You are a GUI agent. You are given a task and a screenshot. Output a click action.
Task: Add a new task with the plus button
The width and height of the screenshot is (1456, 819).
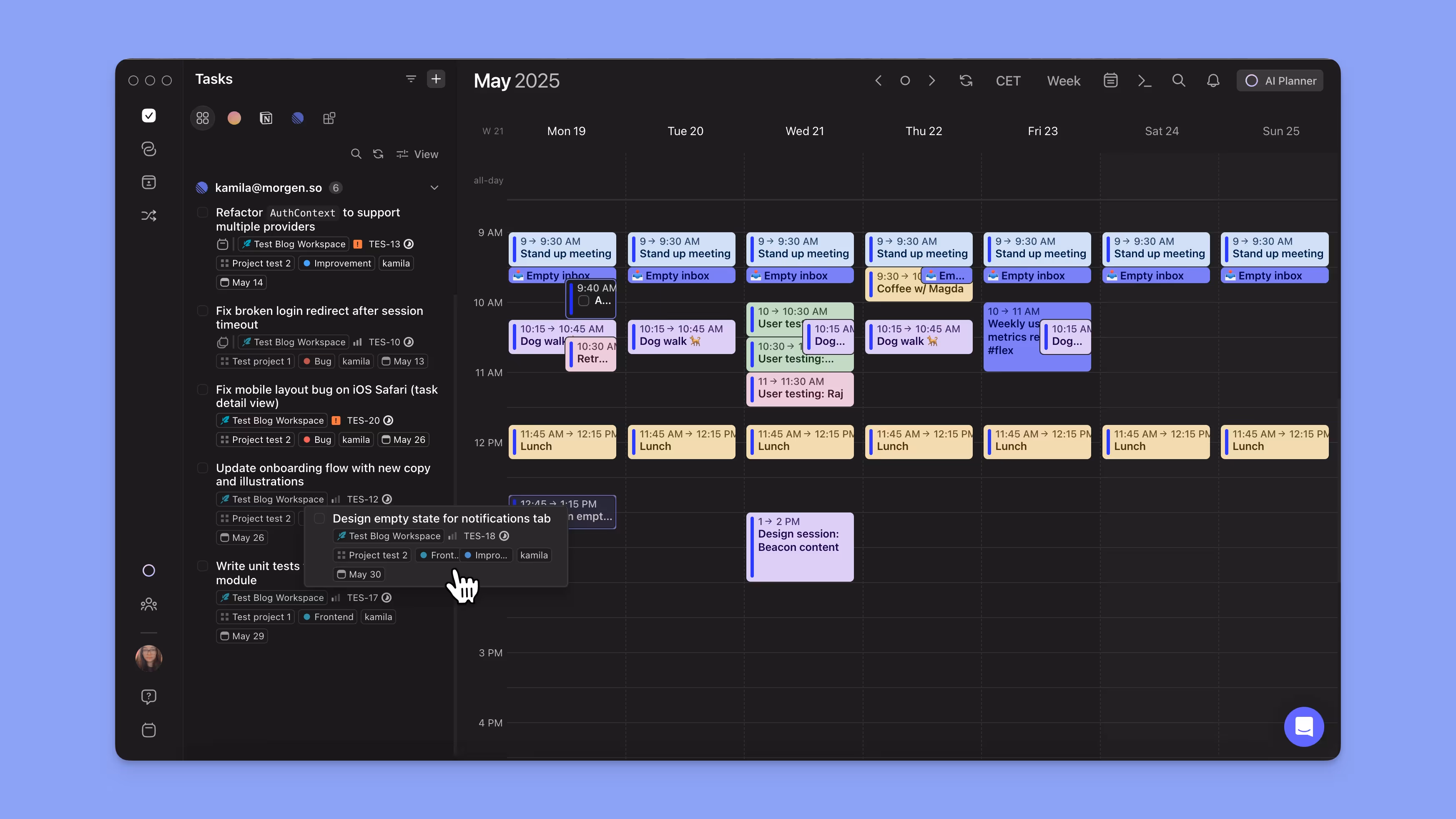click(436, 78)
